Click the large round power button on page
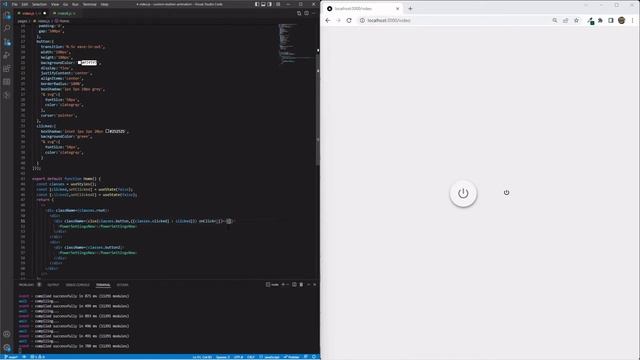 pos(463,193)
